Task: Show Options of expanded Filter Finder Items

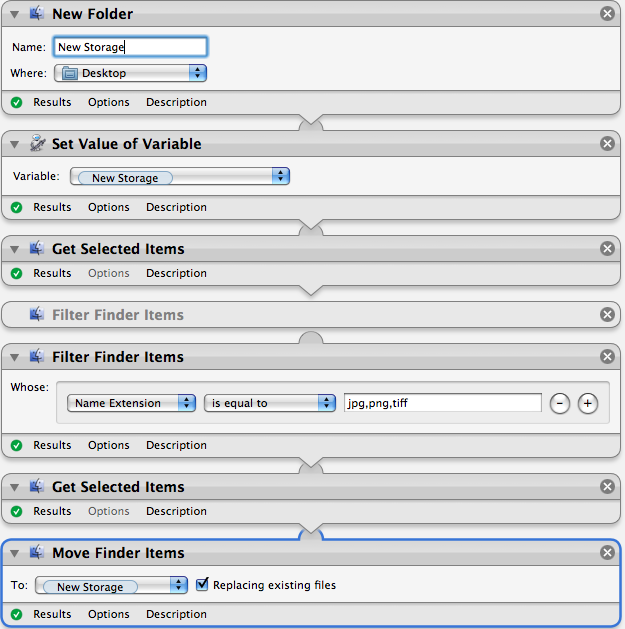Action: coord(109,445)
